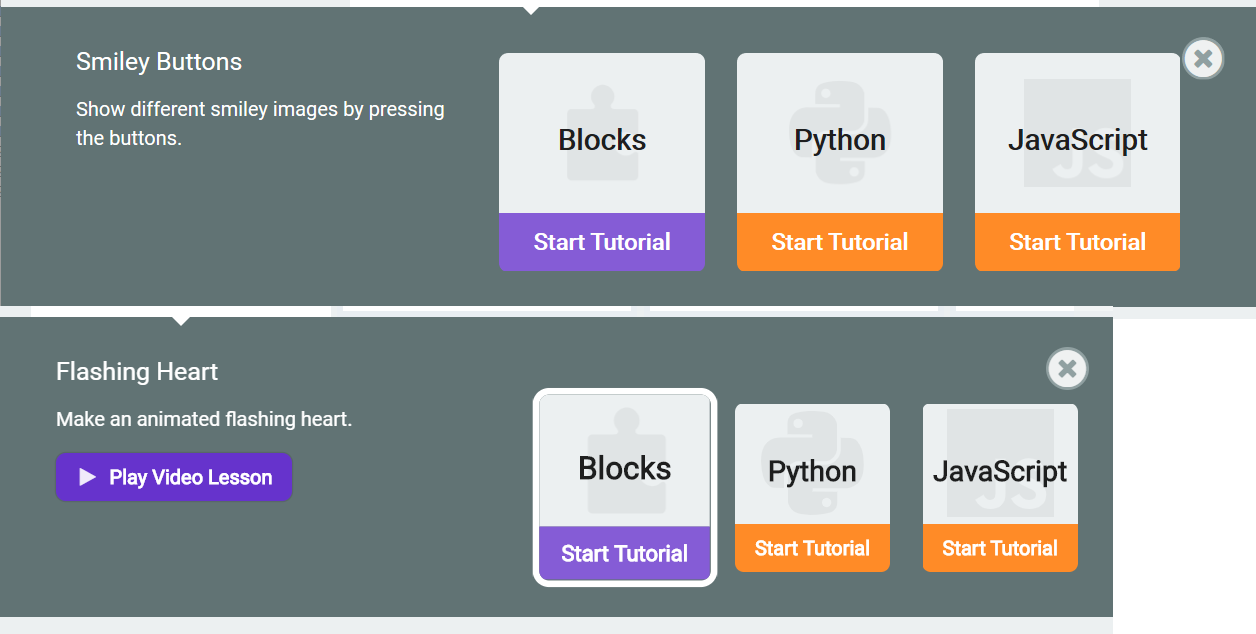Select Python logo card in Smiley Buttons
Screen dimensions: 1256x634
[840, 133]
